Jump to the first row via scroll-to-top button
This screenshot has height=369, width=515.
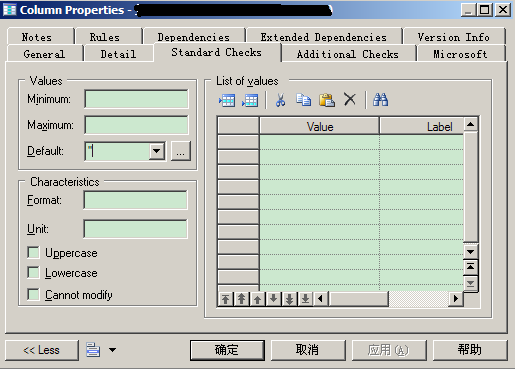[470, 267]
